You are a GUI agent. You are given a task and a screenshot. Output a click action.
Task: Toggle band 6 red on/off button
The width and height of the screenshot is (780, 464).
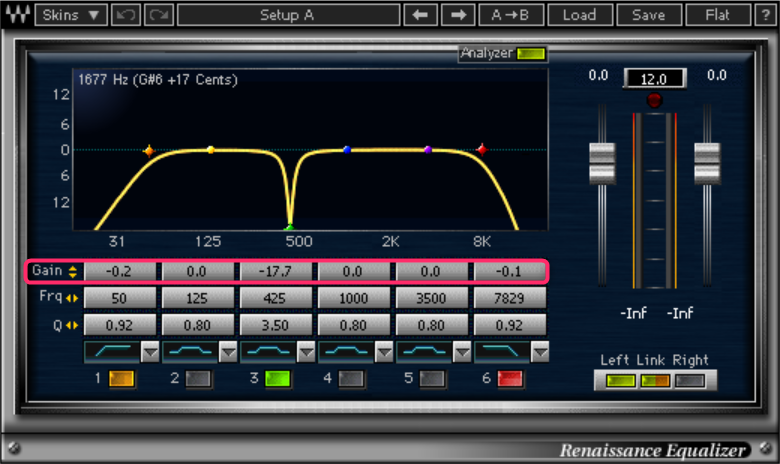[510, 379]
